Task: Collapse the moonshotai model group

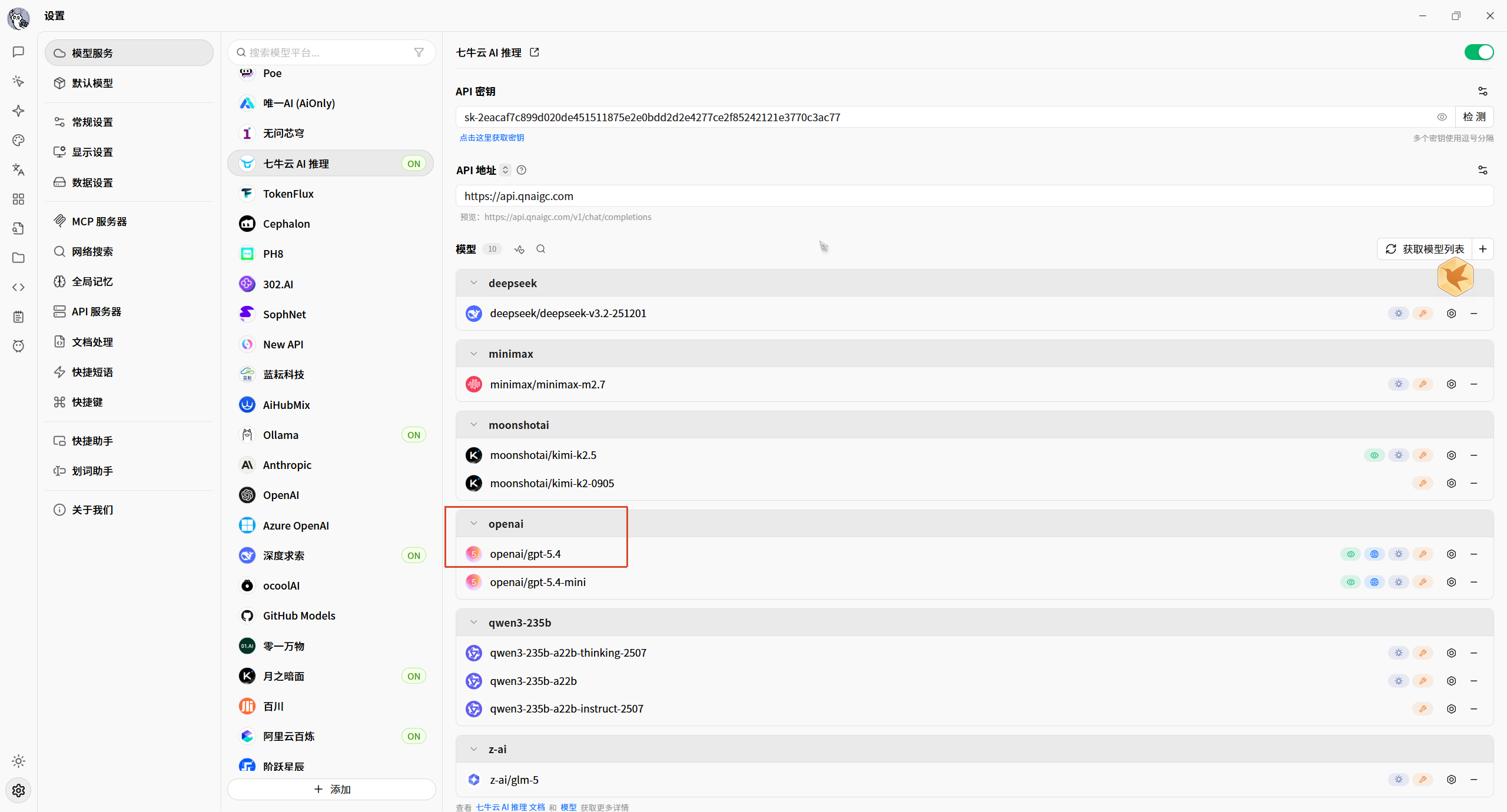Action: (x=474, y=425)
